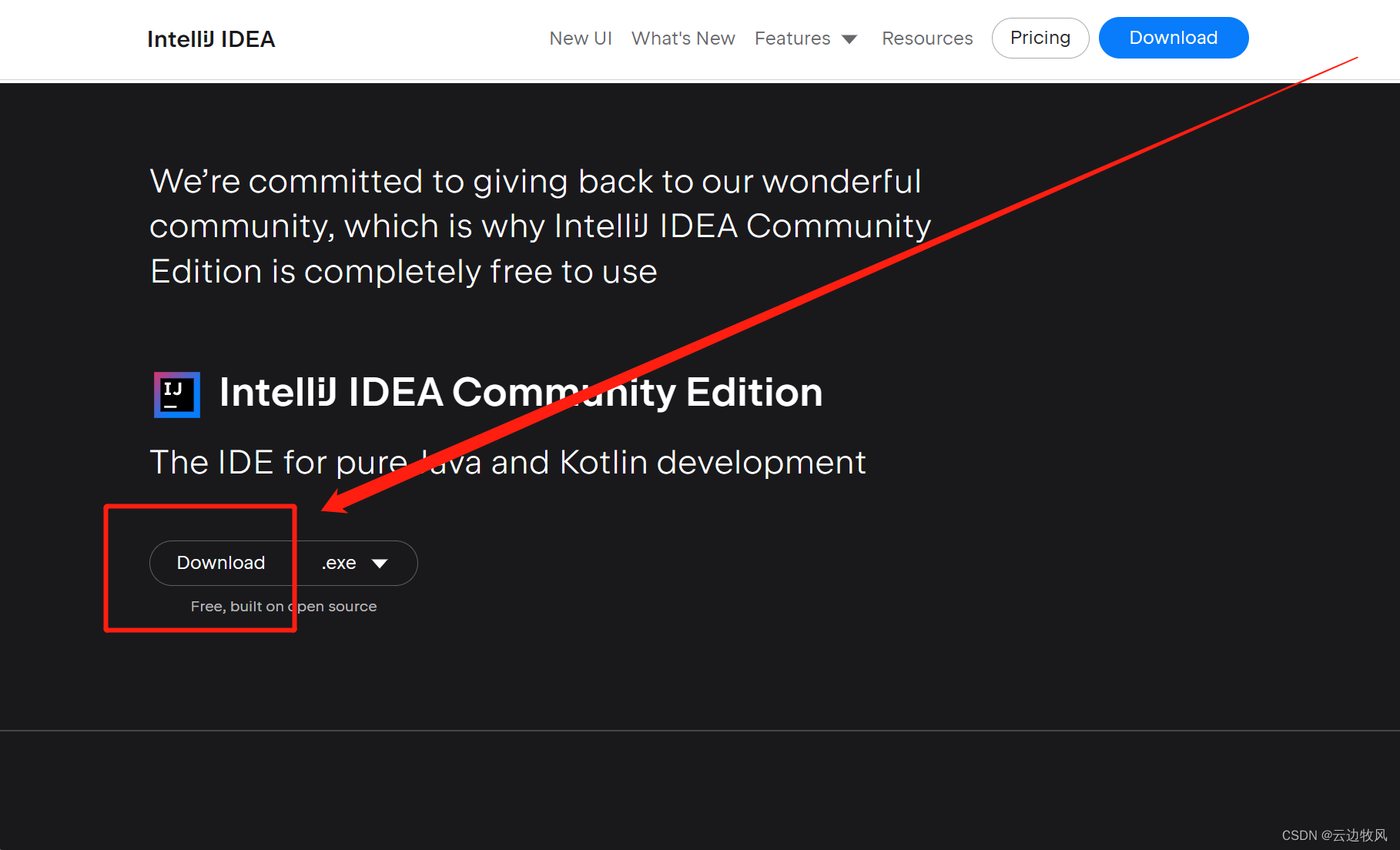Click the 'The IDE for pure Java and Kotlin development' text

point(508,463)
